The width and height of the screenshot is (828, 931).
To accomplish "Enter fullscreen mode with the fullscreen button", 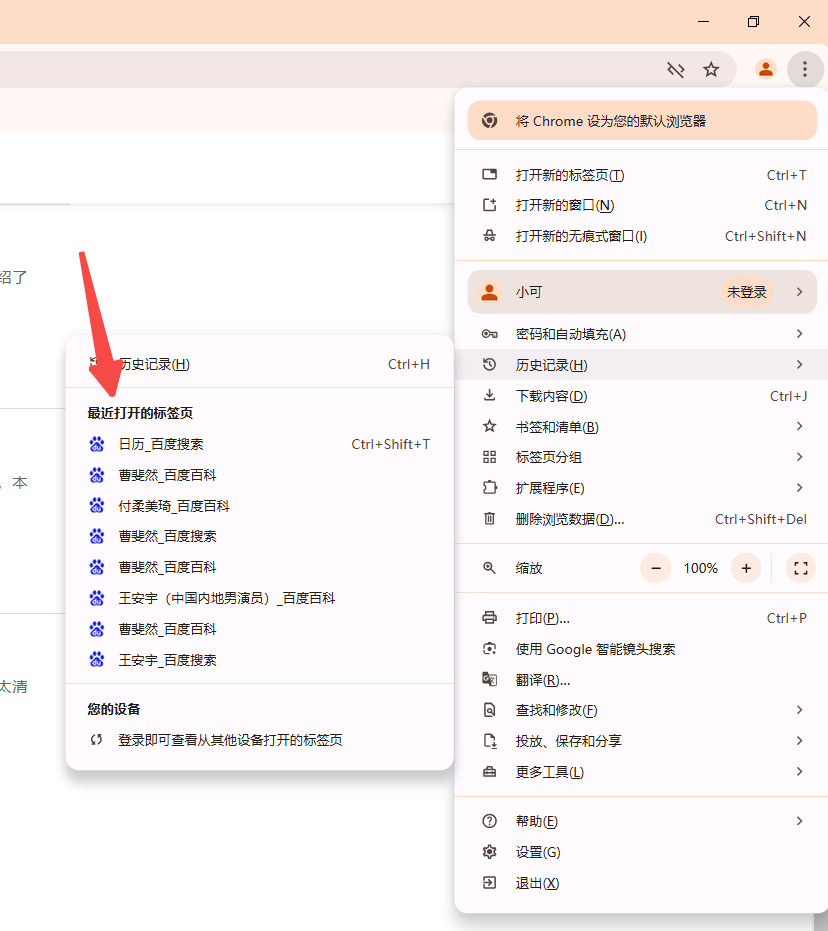I will click(800, 568).
